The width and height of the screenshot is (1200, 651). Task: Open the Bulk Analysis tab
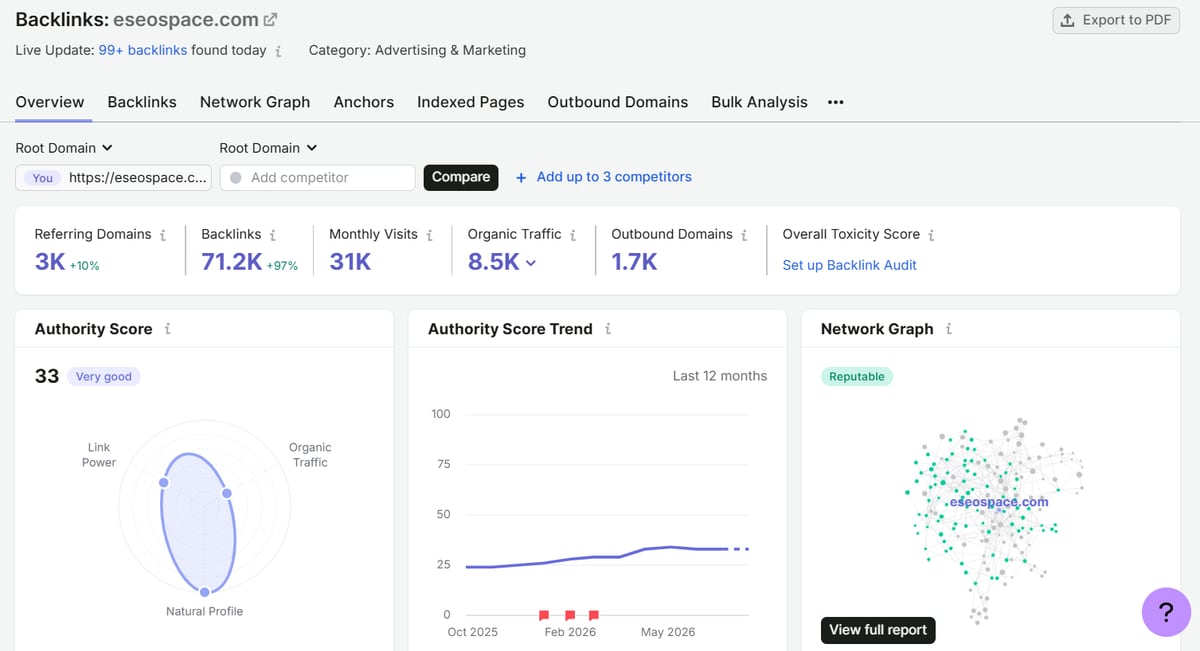point(759,102)
